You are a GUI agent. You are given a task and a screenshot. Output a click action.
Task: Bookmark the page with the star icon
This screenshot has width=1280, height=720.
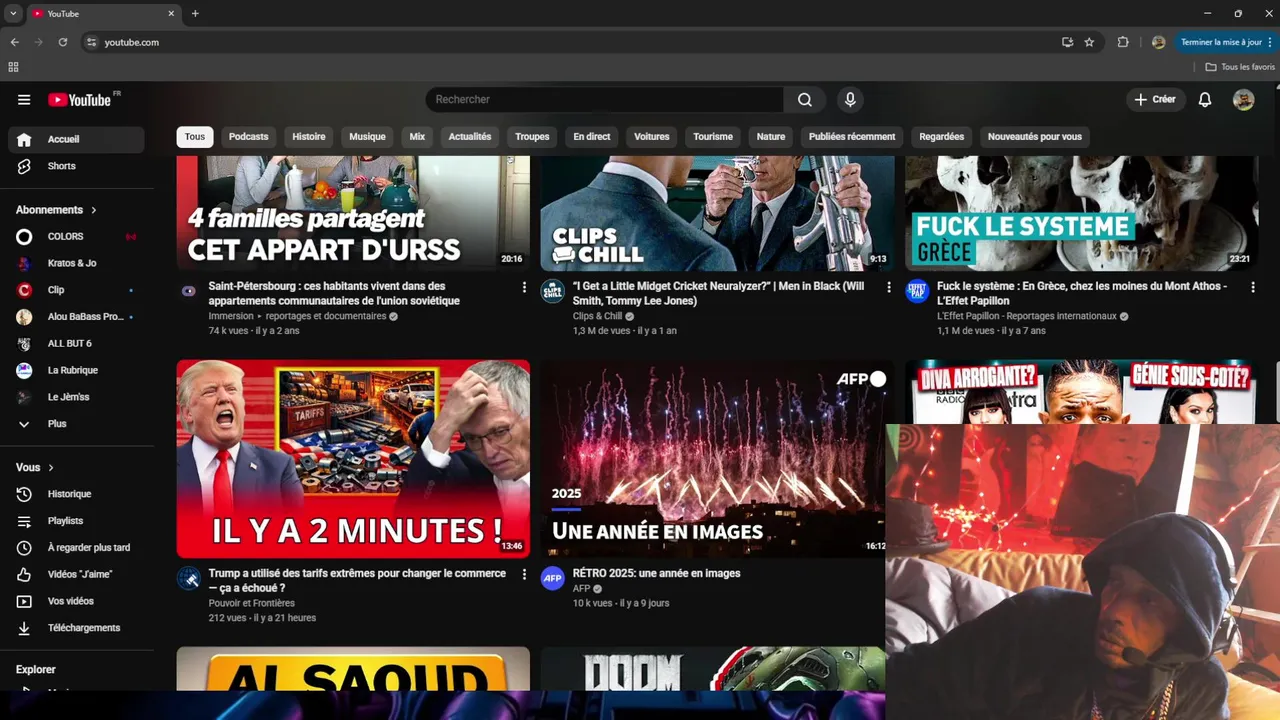tap(1089, 42)
